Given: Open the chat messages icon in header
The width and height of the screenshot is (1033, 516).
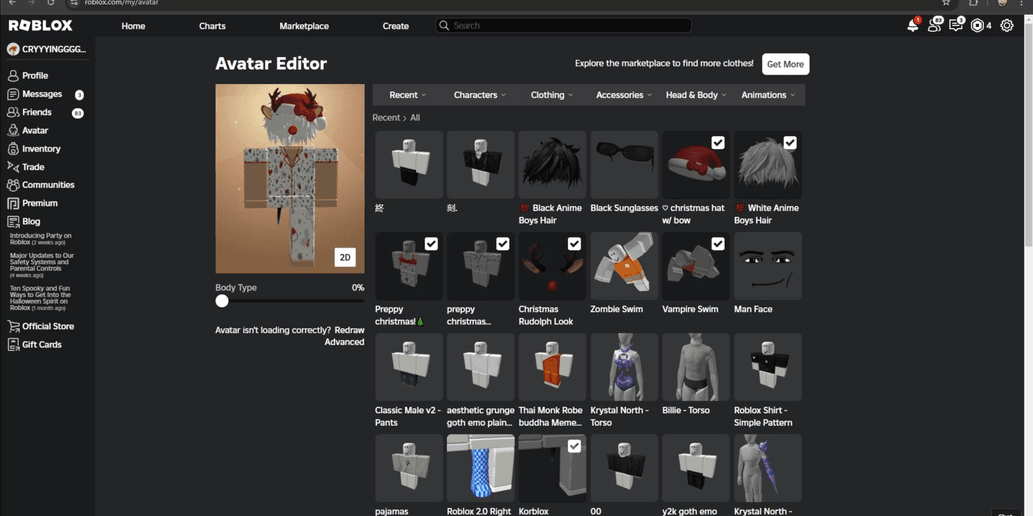Looking at the screenshot, I should tap(955, 26).
